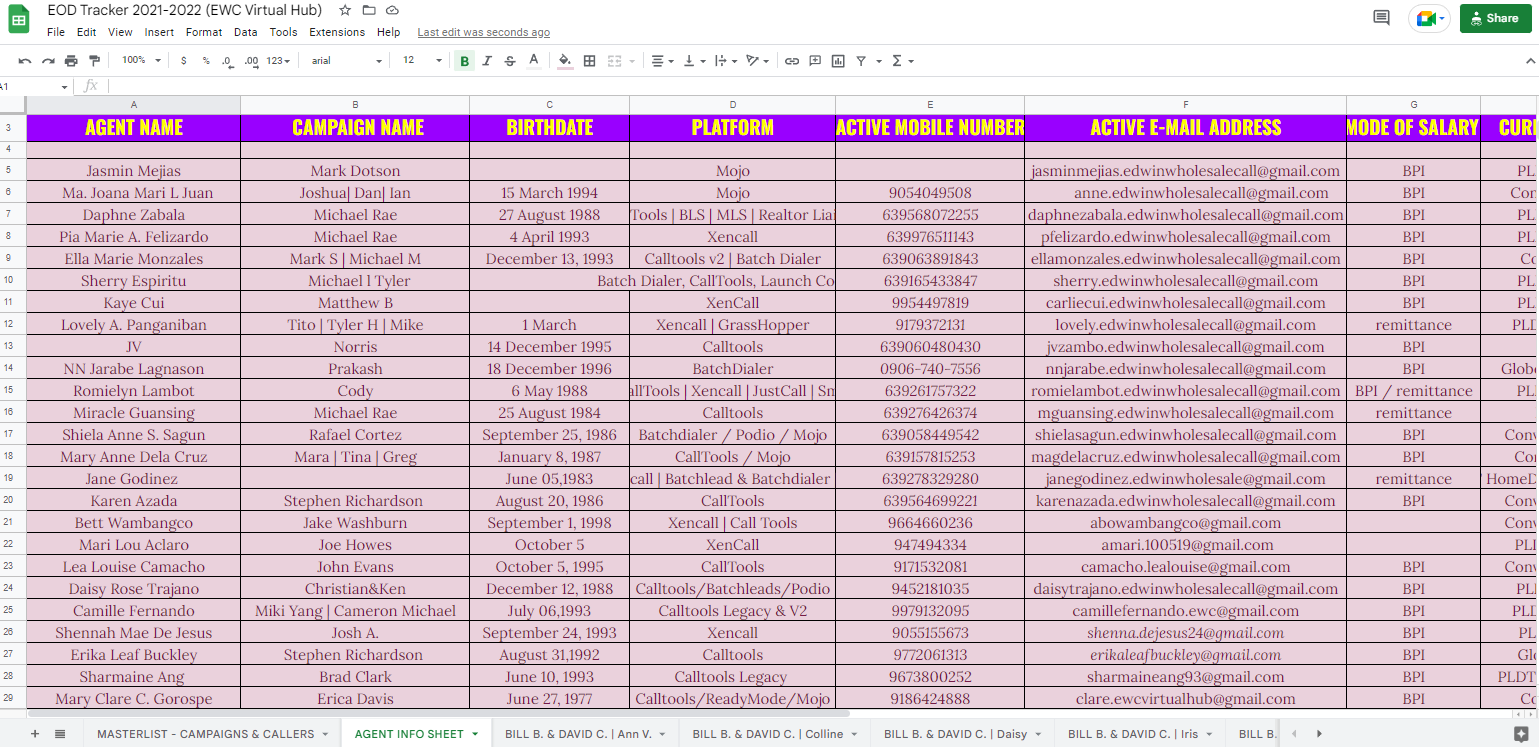Open the View menu
1539x747 pixels.
[120, 32]
